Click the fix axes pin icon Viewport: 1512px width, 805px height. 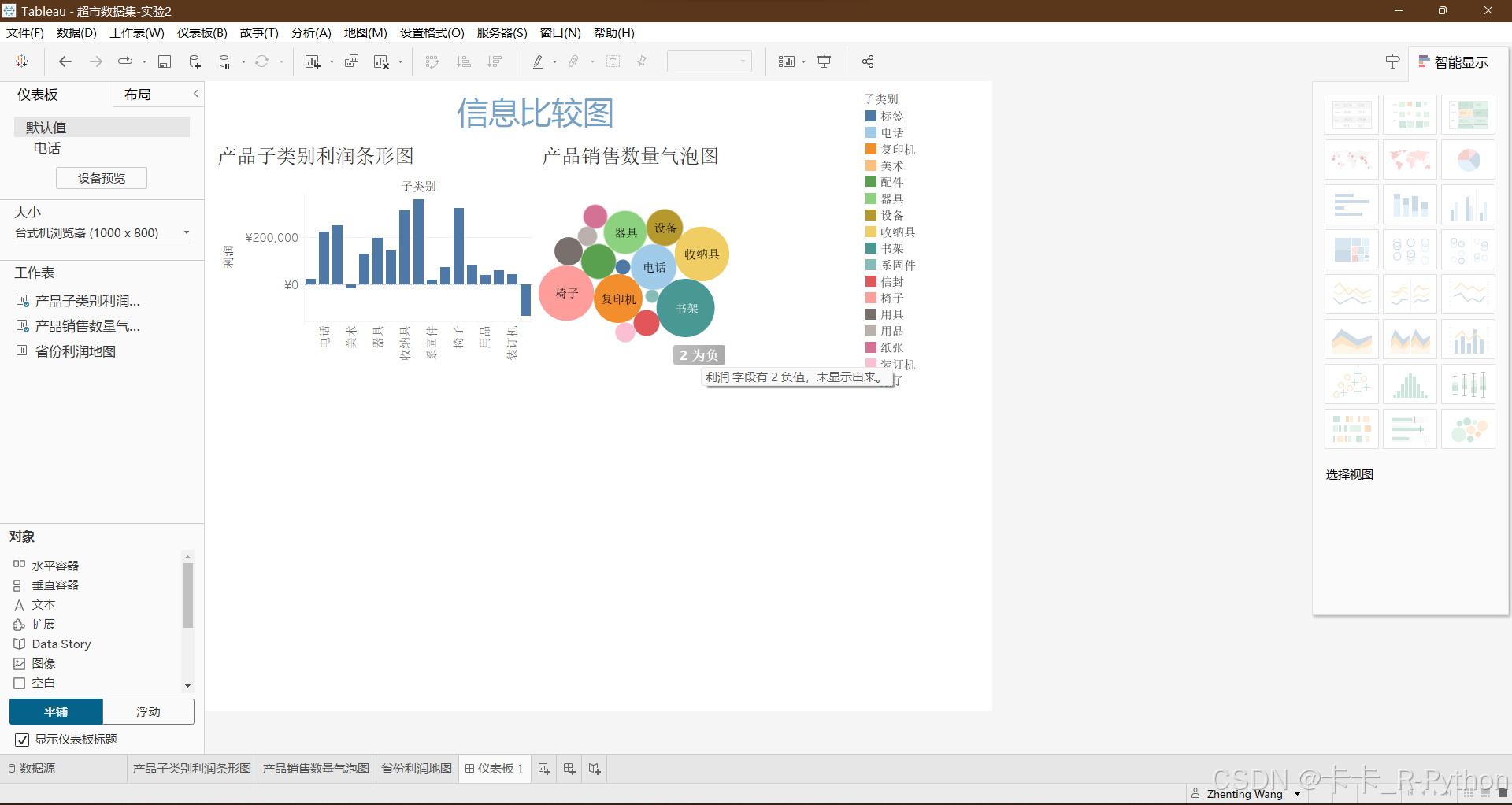(x=643, y=61)
